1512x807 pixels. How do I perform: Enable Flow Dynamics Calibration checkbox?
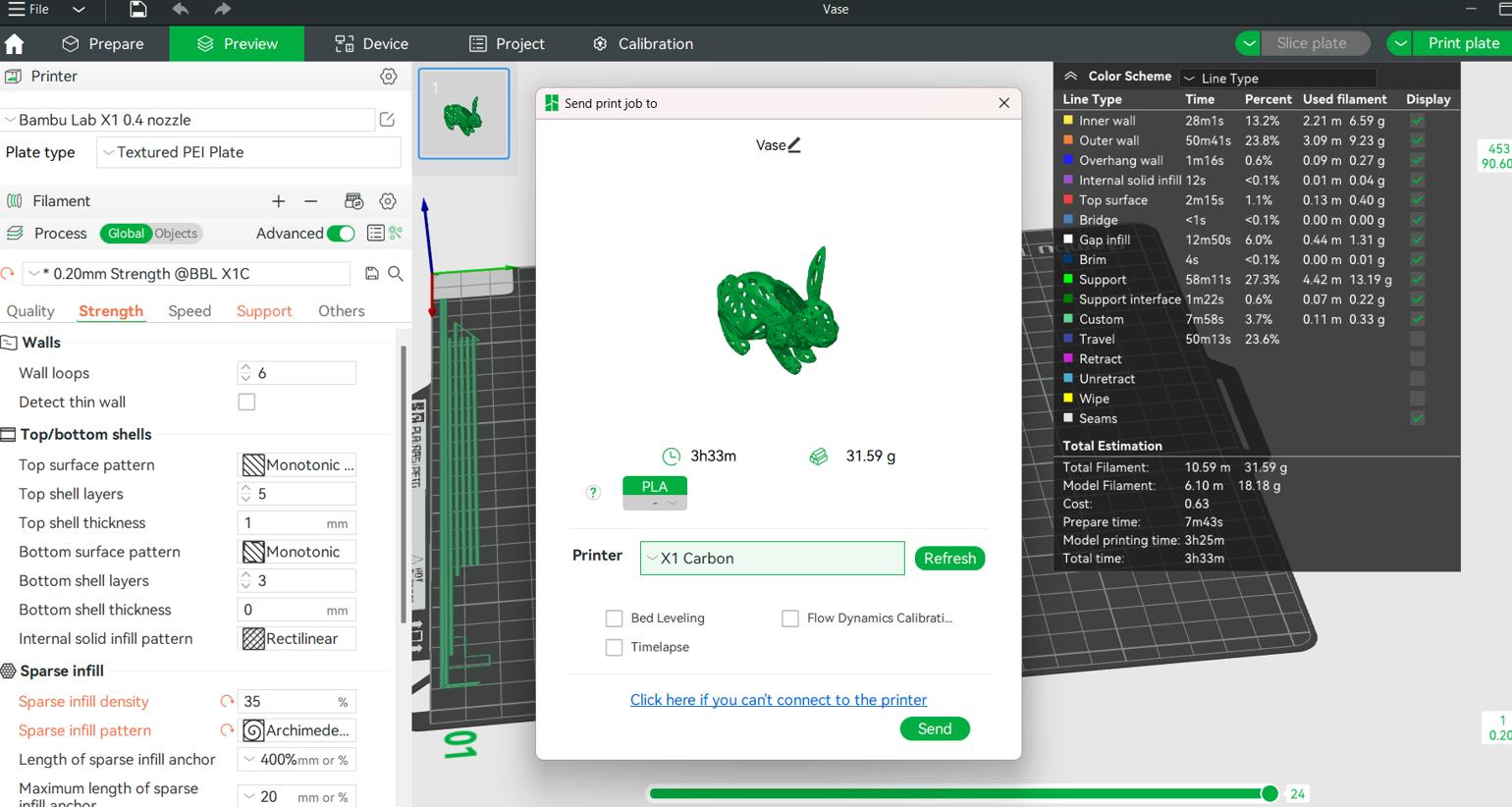(x=789, y=619)
